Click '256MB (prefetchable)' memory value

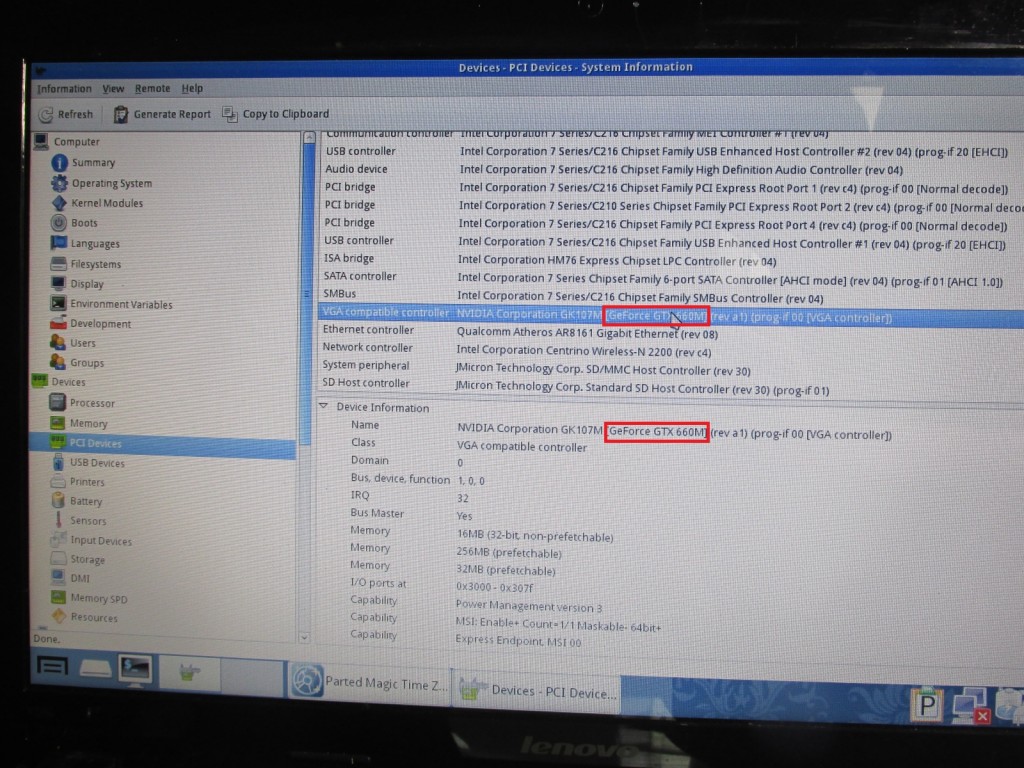[509, 553]
